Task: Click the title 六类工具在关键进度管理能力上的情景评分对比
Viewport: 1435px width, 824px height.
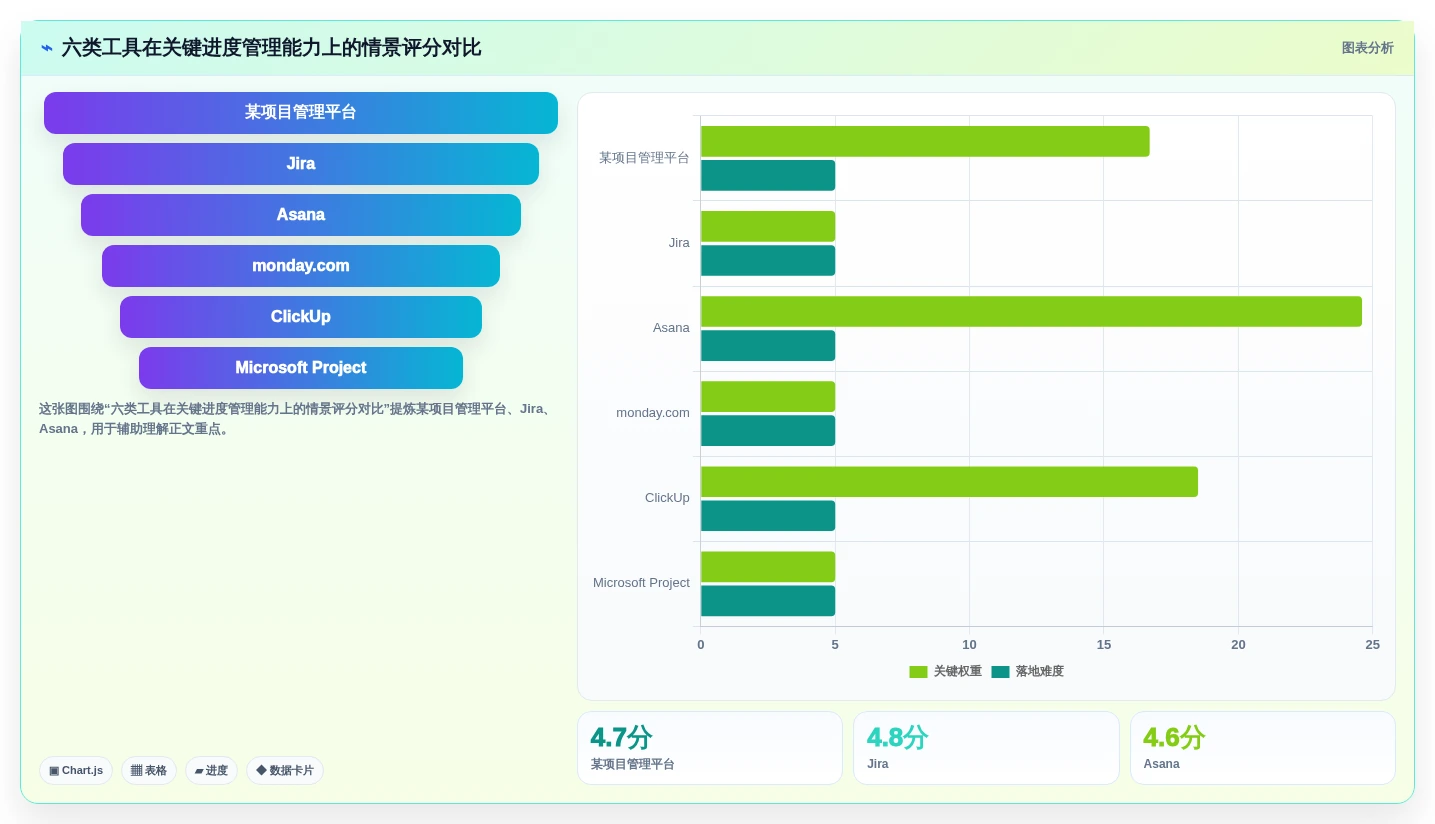Action: pyautogui.click(x=272, y=48)
